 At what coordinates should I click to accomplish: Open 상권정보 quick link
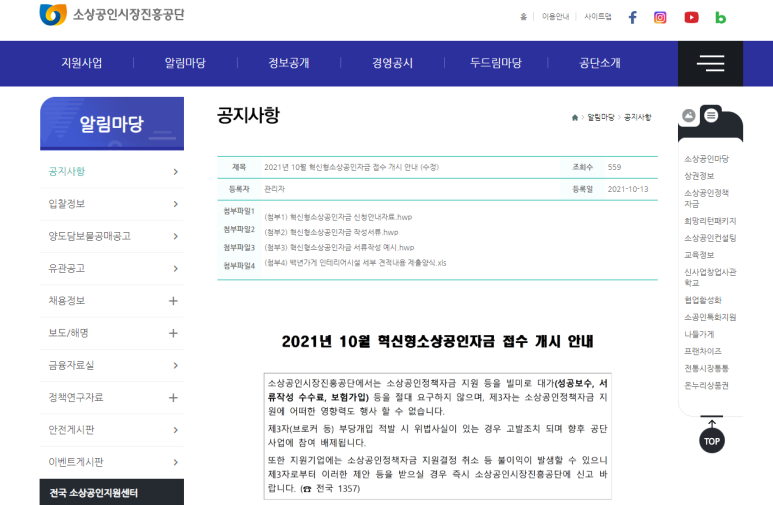coord(699,176)
